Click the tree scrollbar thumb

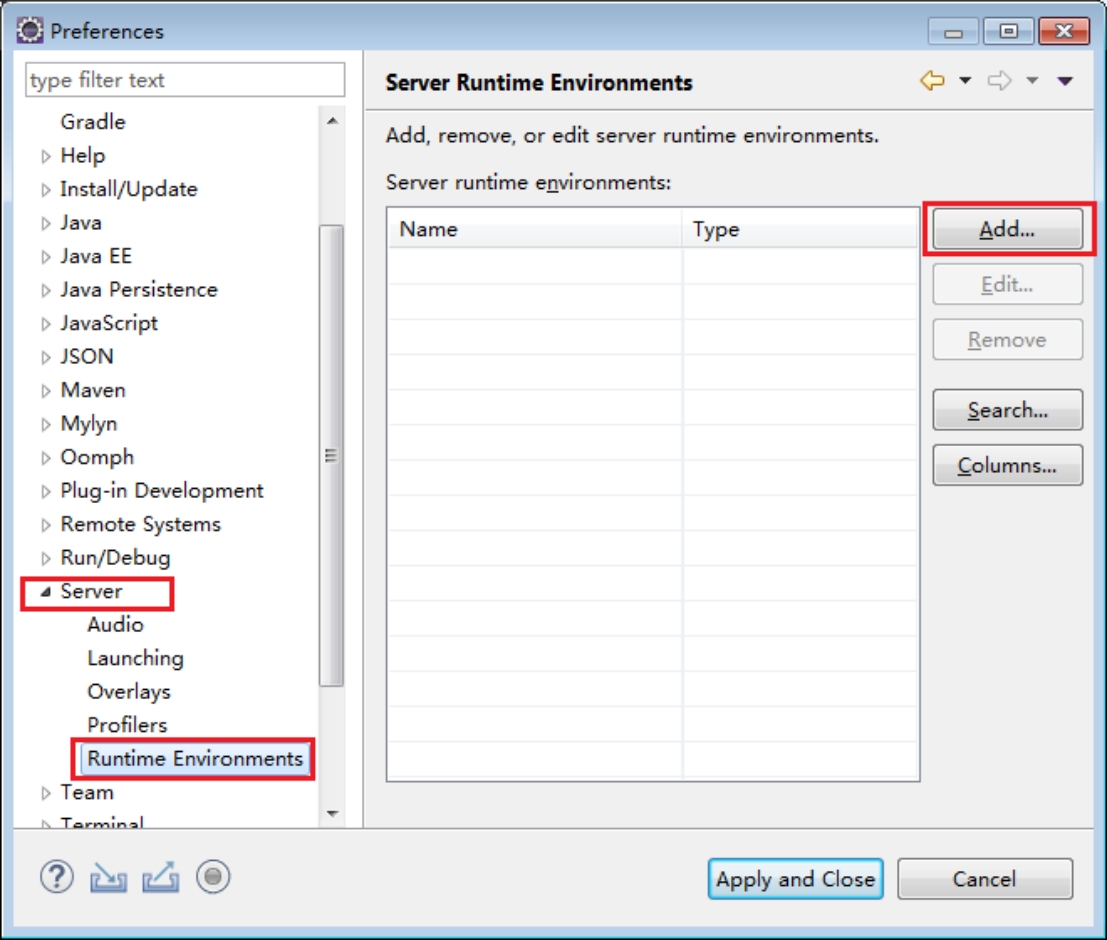click(x=331, y=456)
